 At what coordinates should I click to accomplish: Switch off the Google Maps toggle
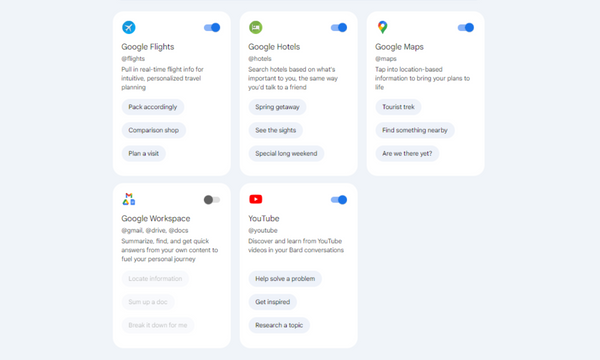466,28
